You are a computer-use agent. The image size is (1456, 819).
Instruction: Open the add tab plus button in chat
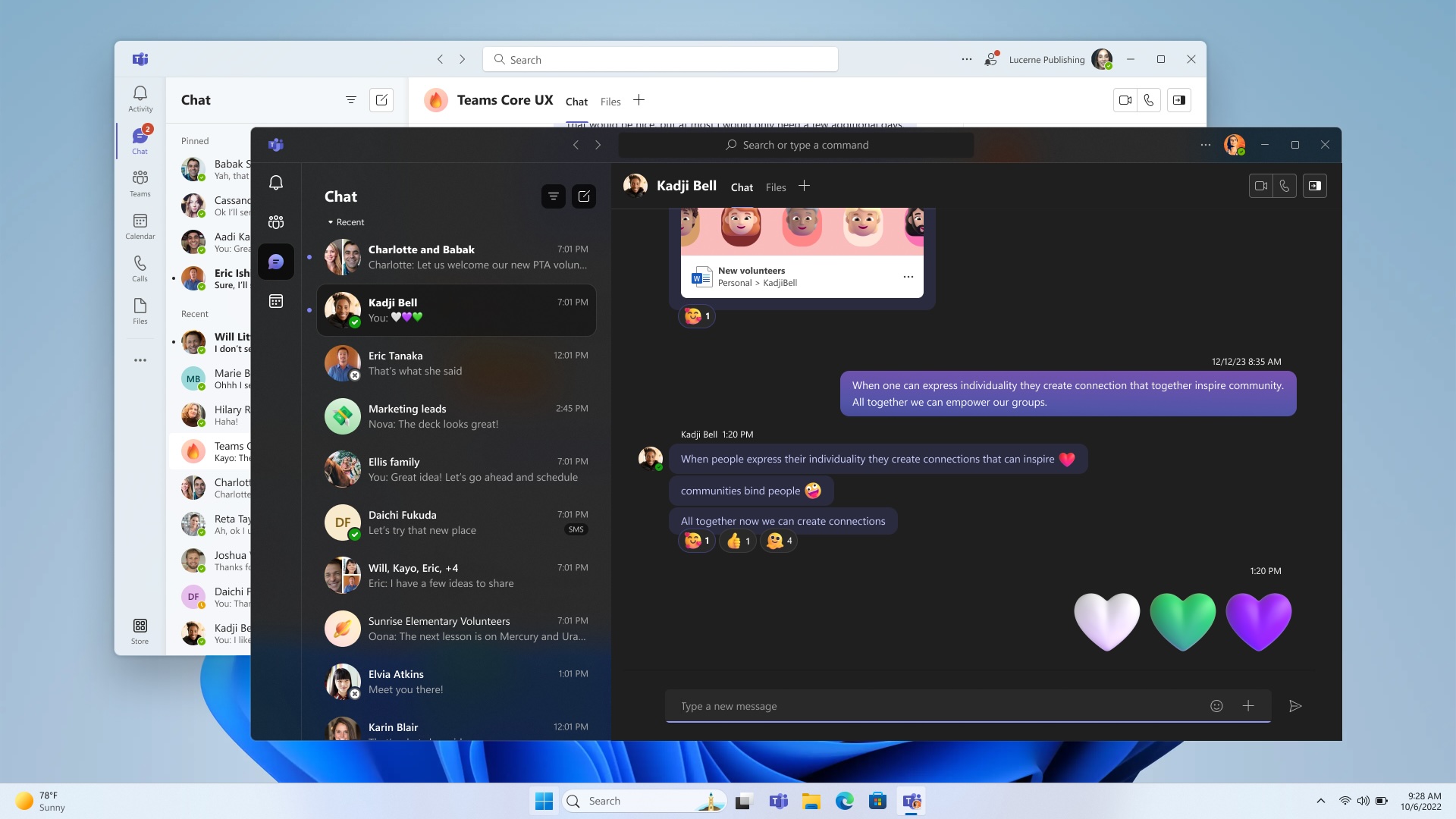tap(804, 187)
